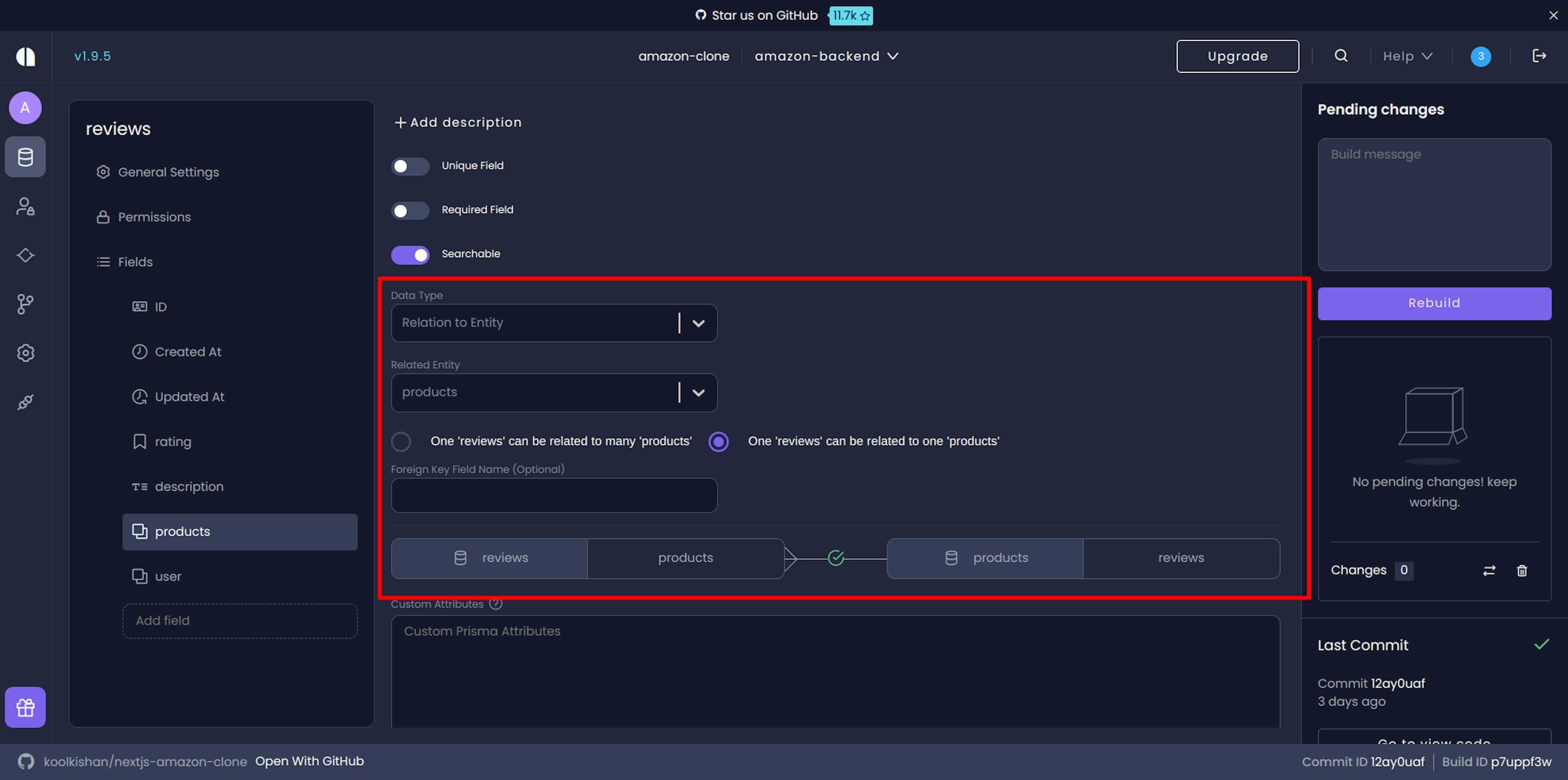Click the logout icon in header
Image resolution: width=1568 pixels, height=780 pixels.
[x=1539, y=56]
